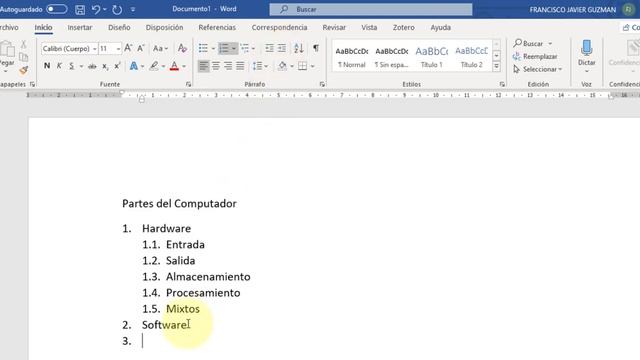Decrease font size with the A-down icon
This screenshot has height=360, width=640.
point(141,48)
